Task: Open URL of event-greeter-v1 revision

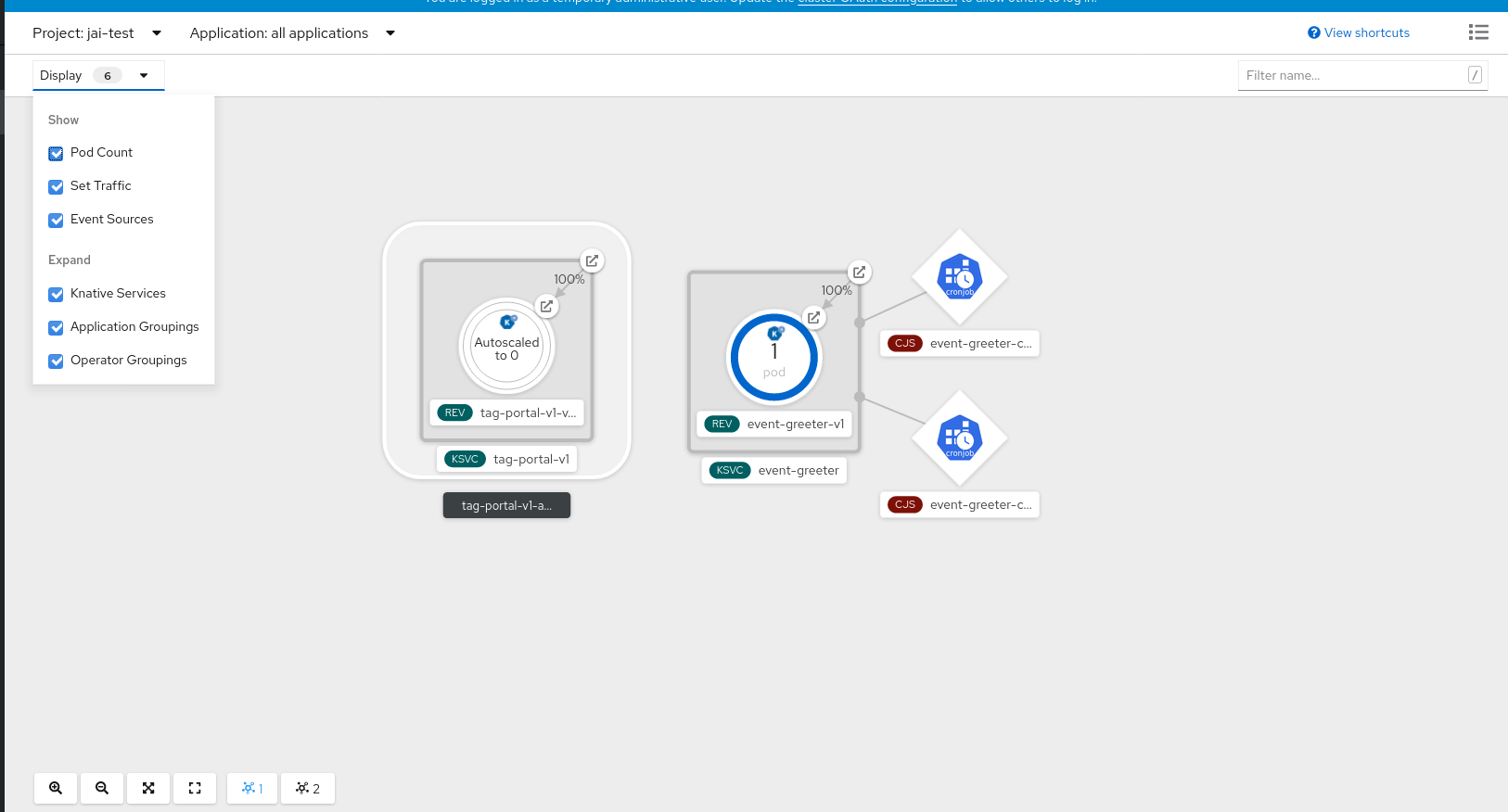Action: (813, 317)
